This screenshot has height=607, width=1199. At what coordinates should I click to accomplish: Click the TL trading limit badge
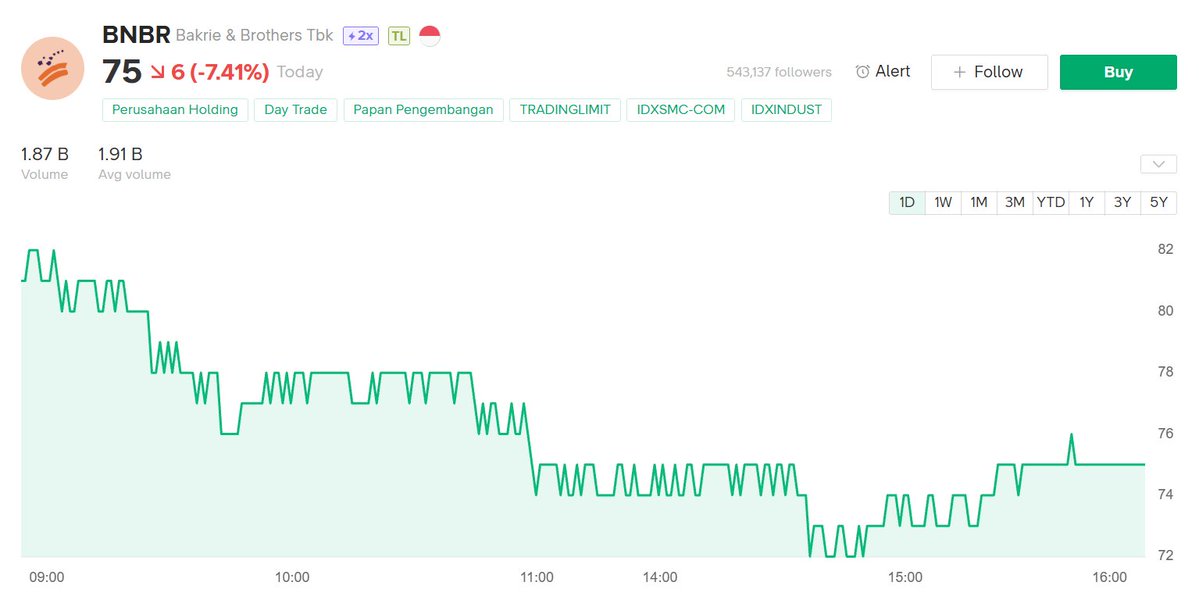tap(399, 36)
